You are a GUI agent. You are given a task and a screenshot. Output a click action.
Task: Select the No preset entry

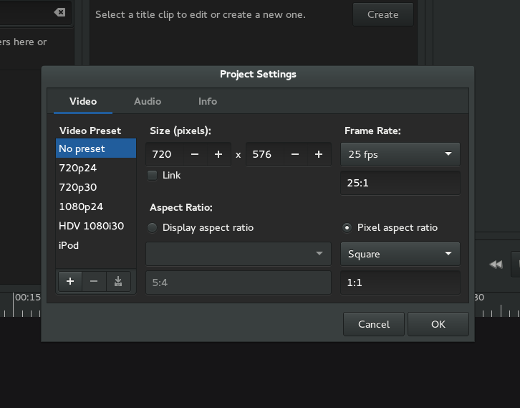[x=96, y=148]
